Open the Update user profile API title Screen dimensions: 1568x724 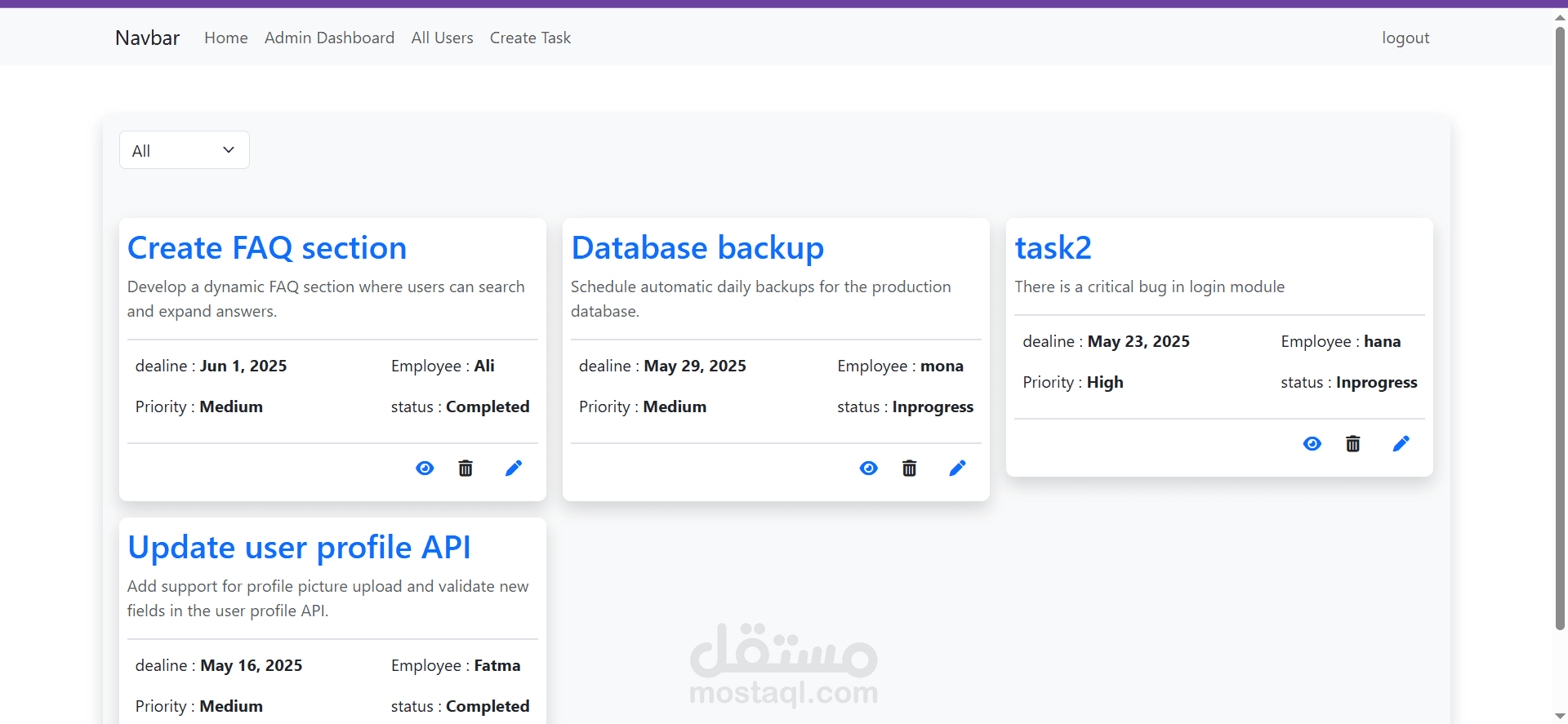(299, 548)
